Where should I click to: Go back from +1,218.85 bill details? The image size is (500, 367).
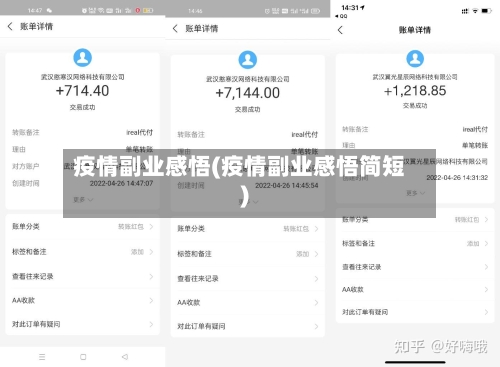[x=340, y=30]
